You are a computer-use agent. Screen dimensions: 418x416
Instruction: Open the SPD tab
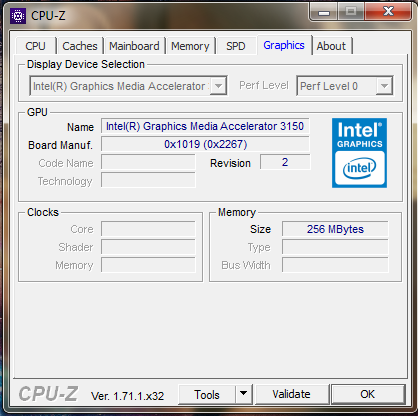pos(236,46)
